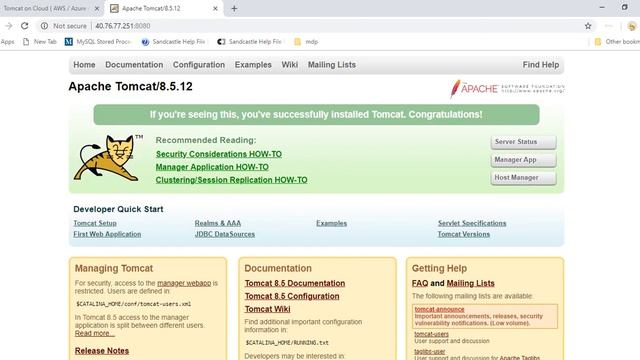Viewport: 640px width, 360px height.
Task: Open the Tomcat 8.5 Documentation link
Action: (x=295, y=283)
